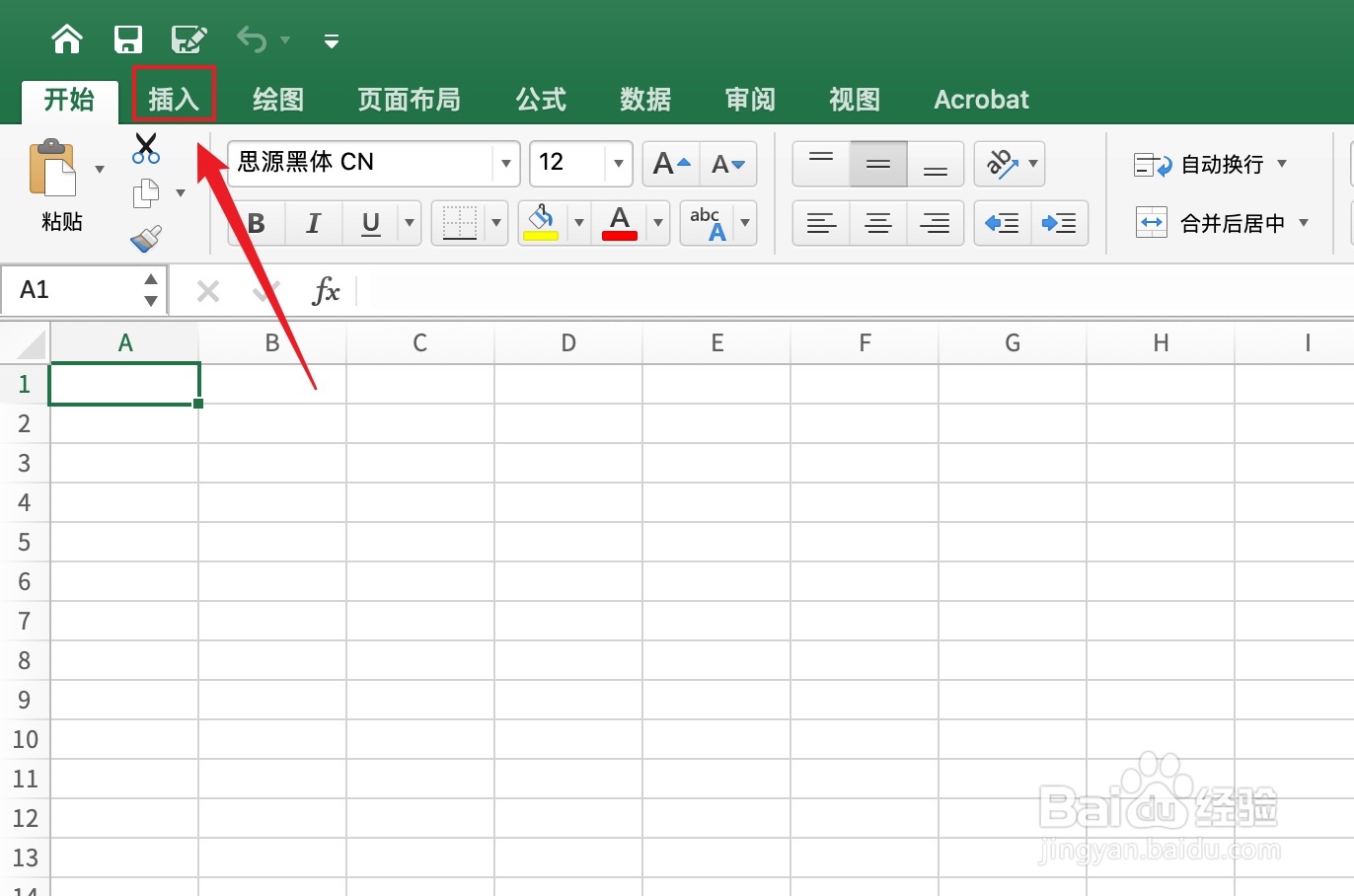Click the Decrease Indent icon
This screenshot has width=1354, height=896.
[x=1003, y=223]
